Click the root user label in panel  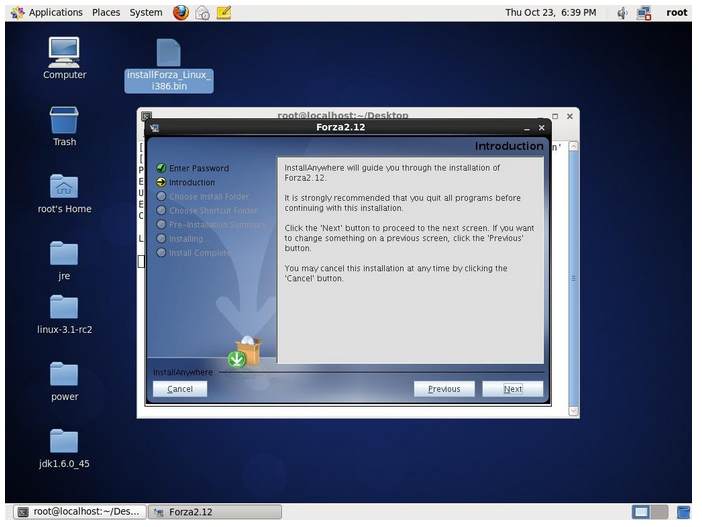coord(676,13)
